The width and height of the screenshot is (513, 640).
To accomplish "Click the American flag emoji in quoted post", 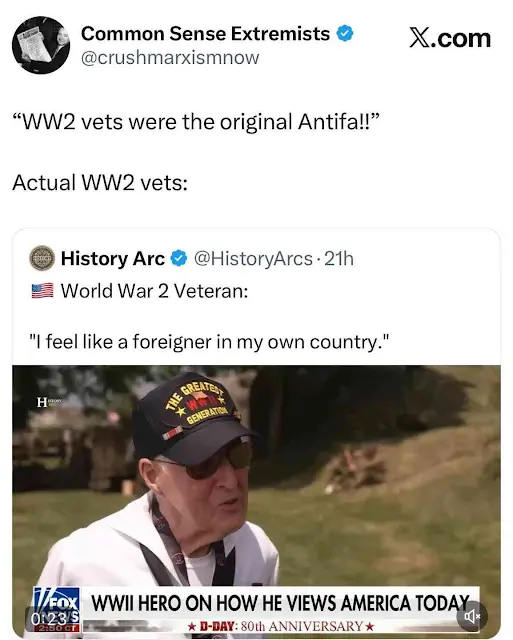I will (x=42, y=291).
